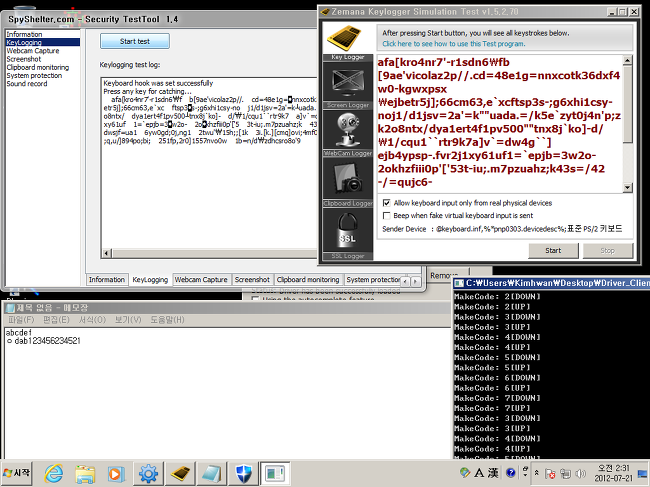Click the Hanja conversion tray icon

493,472
